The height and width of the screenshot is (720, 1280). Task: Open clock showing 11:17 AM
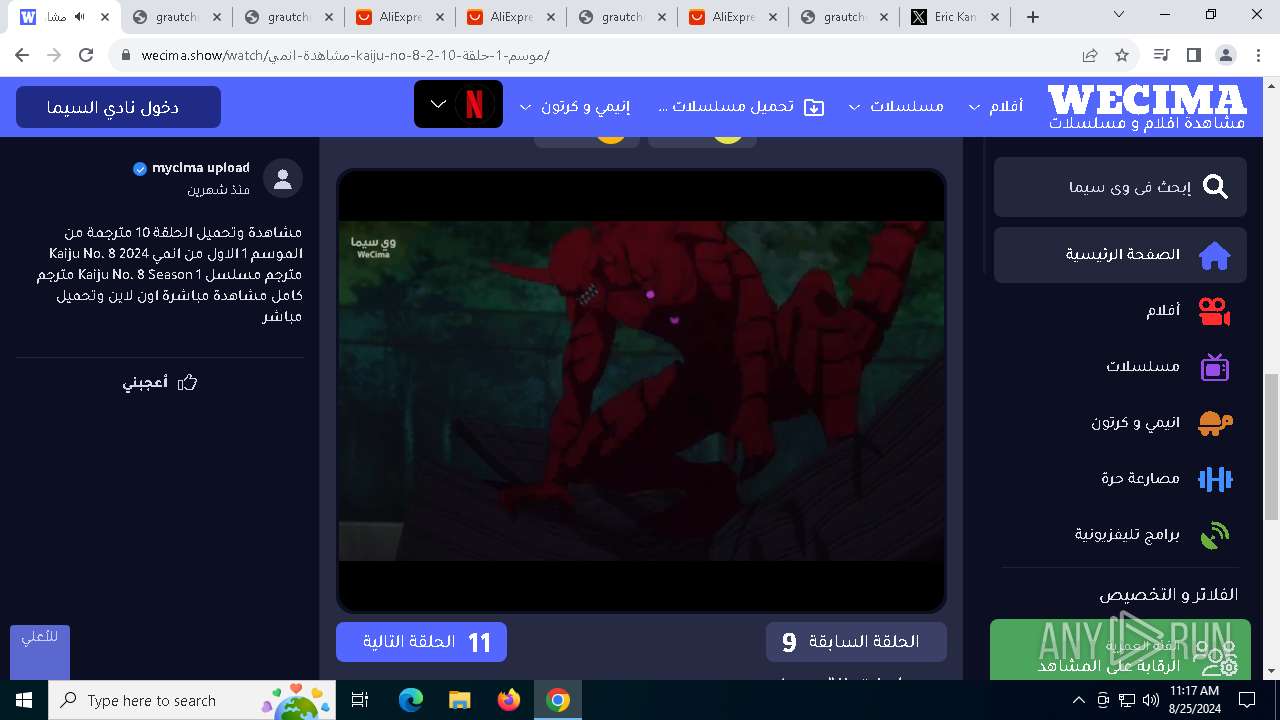pyautogui.click(x=1194, y=700)
